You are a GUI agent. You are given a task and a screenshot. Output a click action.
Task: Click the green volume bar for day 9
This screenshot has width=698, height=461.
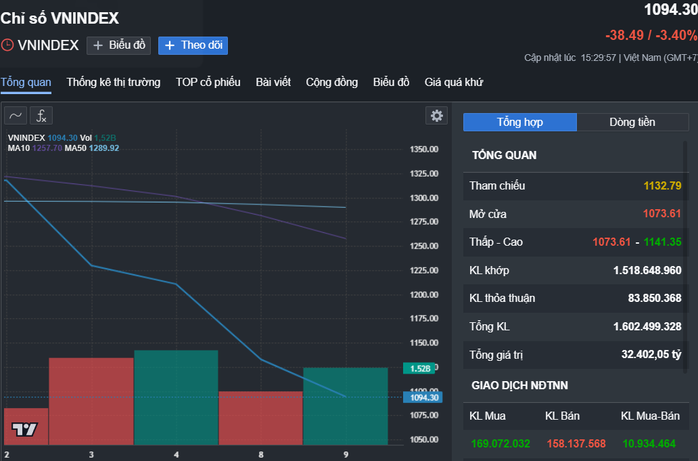346,406
